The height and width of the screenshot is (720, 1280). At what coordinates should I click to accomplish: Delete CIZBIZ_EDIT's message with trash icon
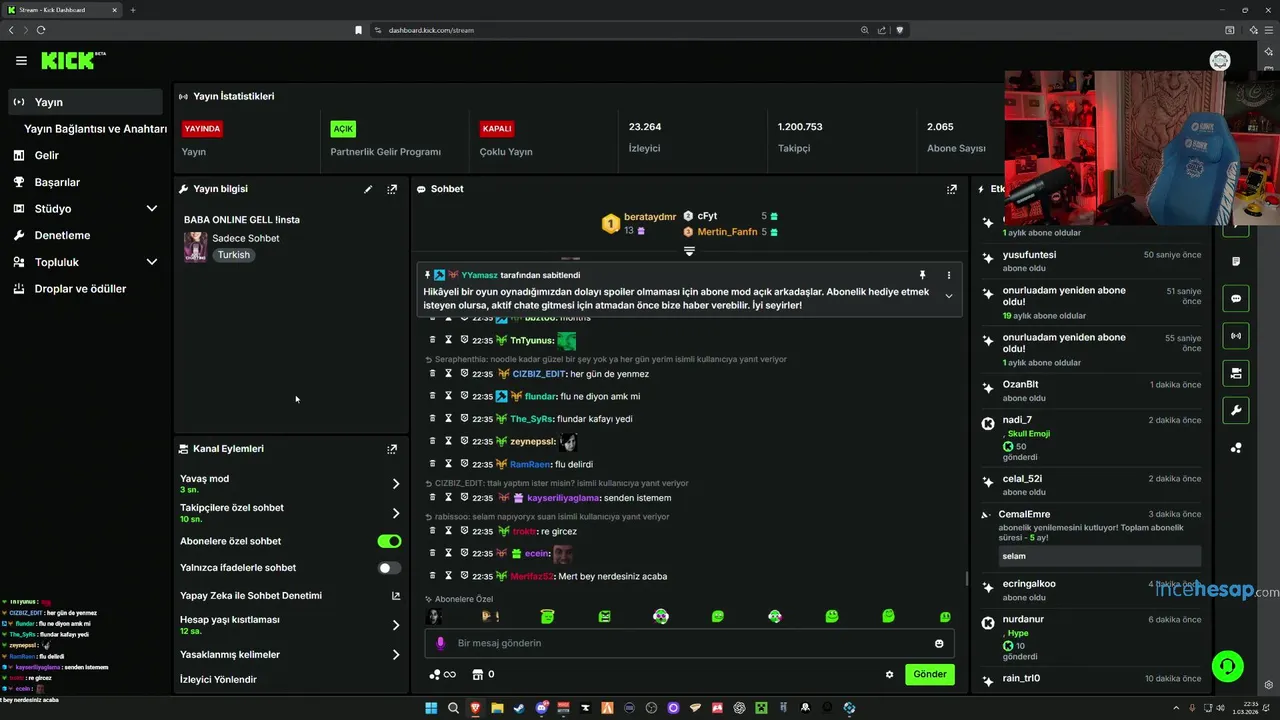click(x=432, y=374)
